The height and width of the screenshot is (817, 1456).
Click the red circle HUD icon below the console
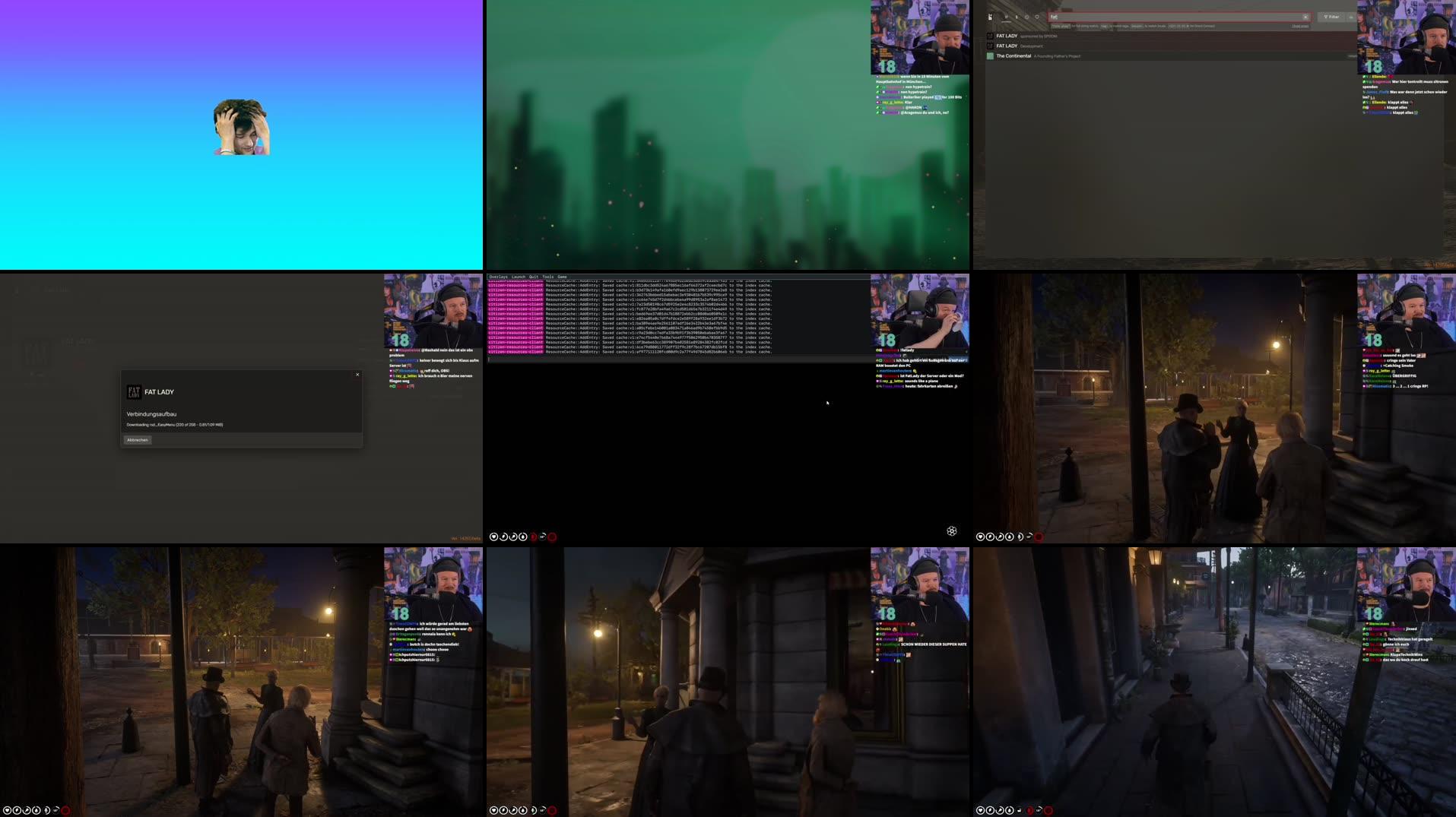click(x=552, y=537)
